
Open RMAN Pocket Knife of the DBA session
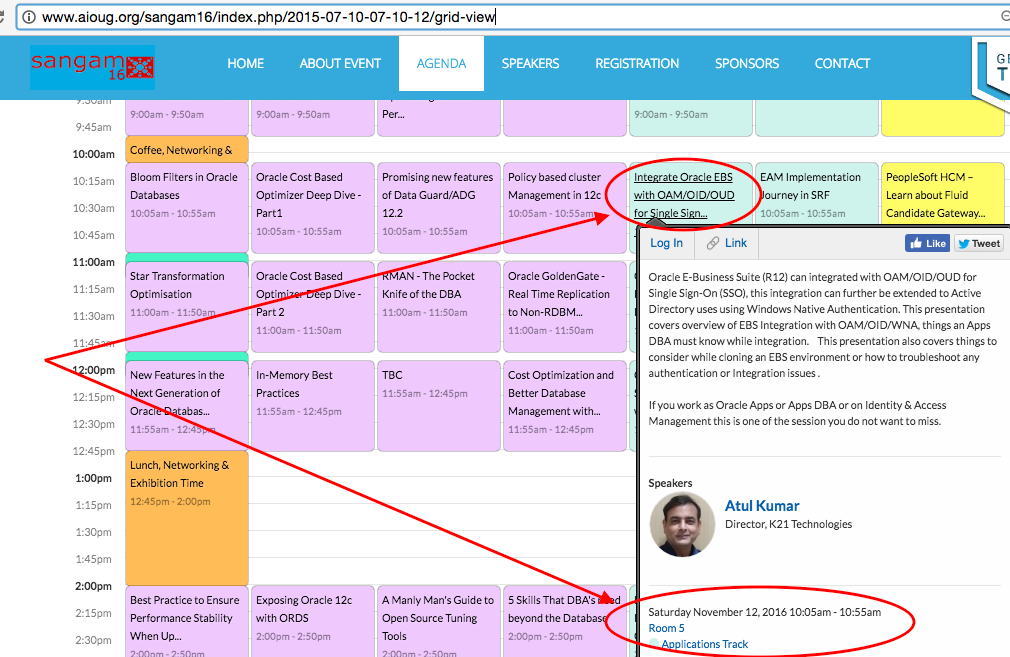pyautogui.click(x=439, y=307)
